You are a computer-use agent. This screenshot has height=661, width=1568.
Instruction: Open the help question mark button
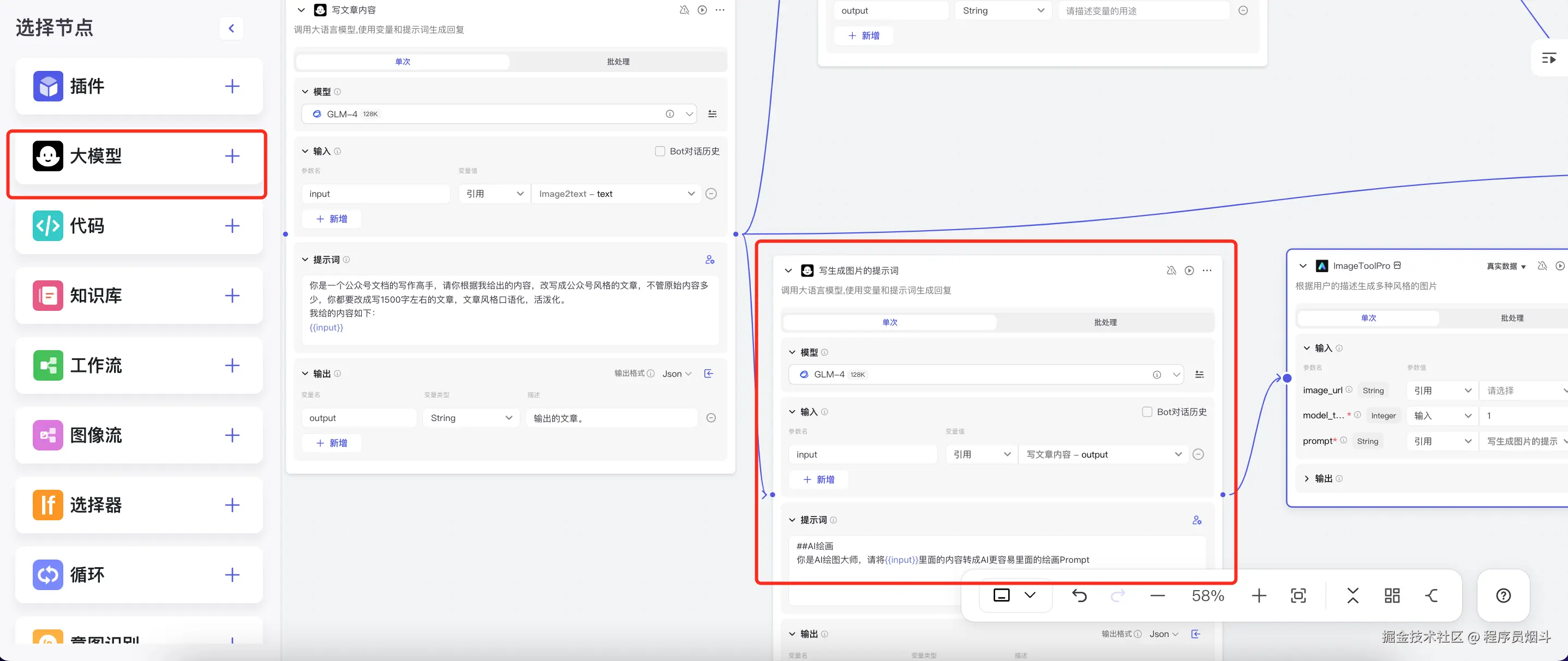tap(1503, 595)
